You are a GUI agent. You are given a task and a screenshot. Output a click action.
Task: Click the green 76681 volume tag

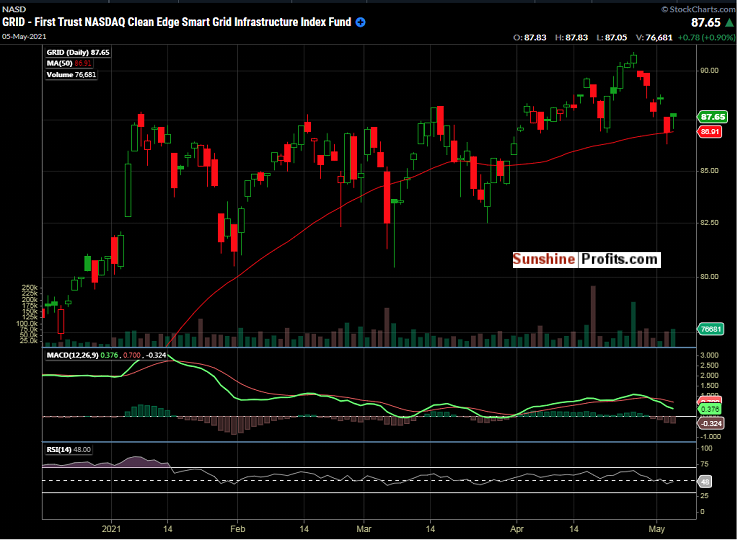point(711,329)
